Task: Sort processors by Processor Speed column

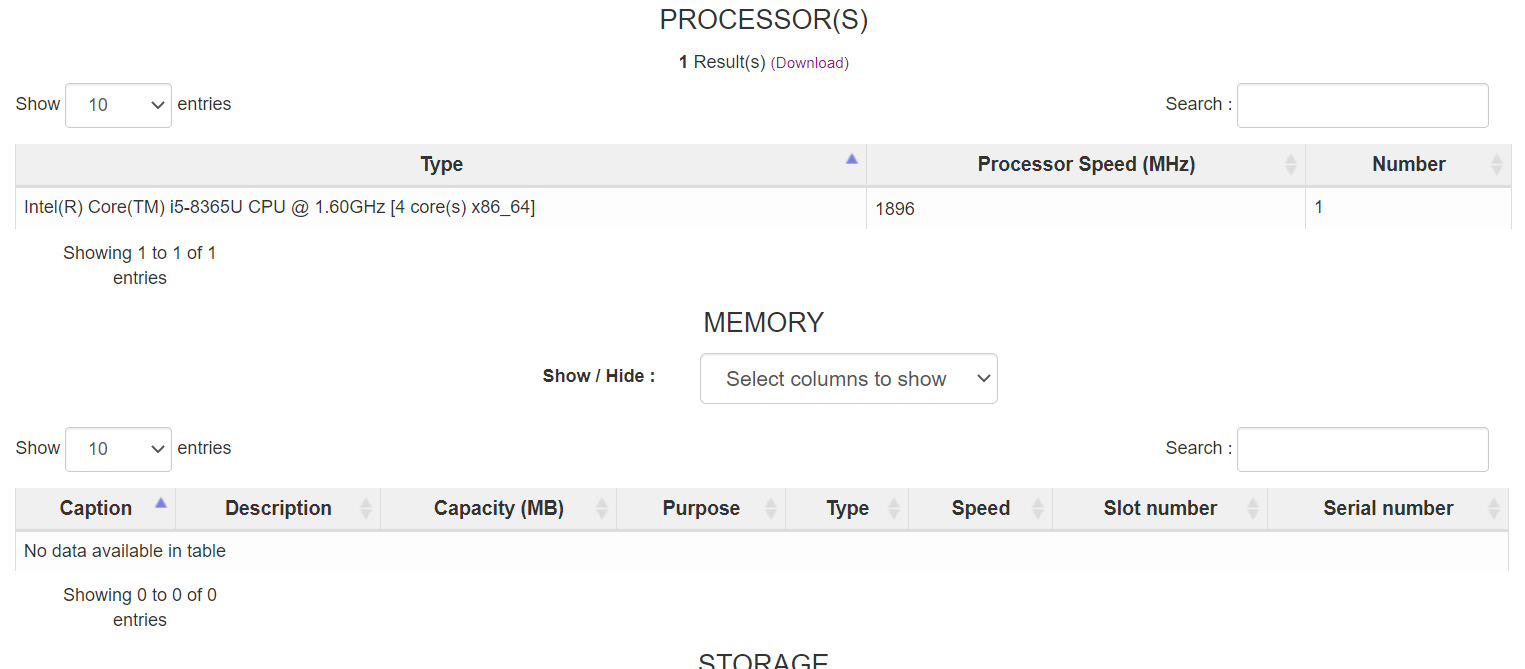Action: coord(1085,164)
